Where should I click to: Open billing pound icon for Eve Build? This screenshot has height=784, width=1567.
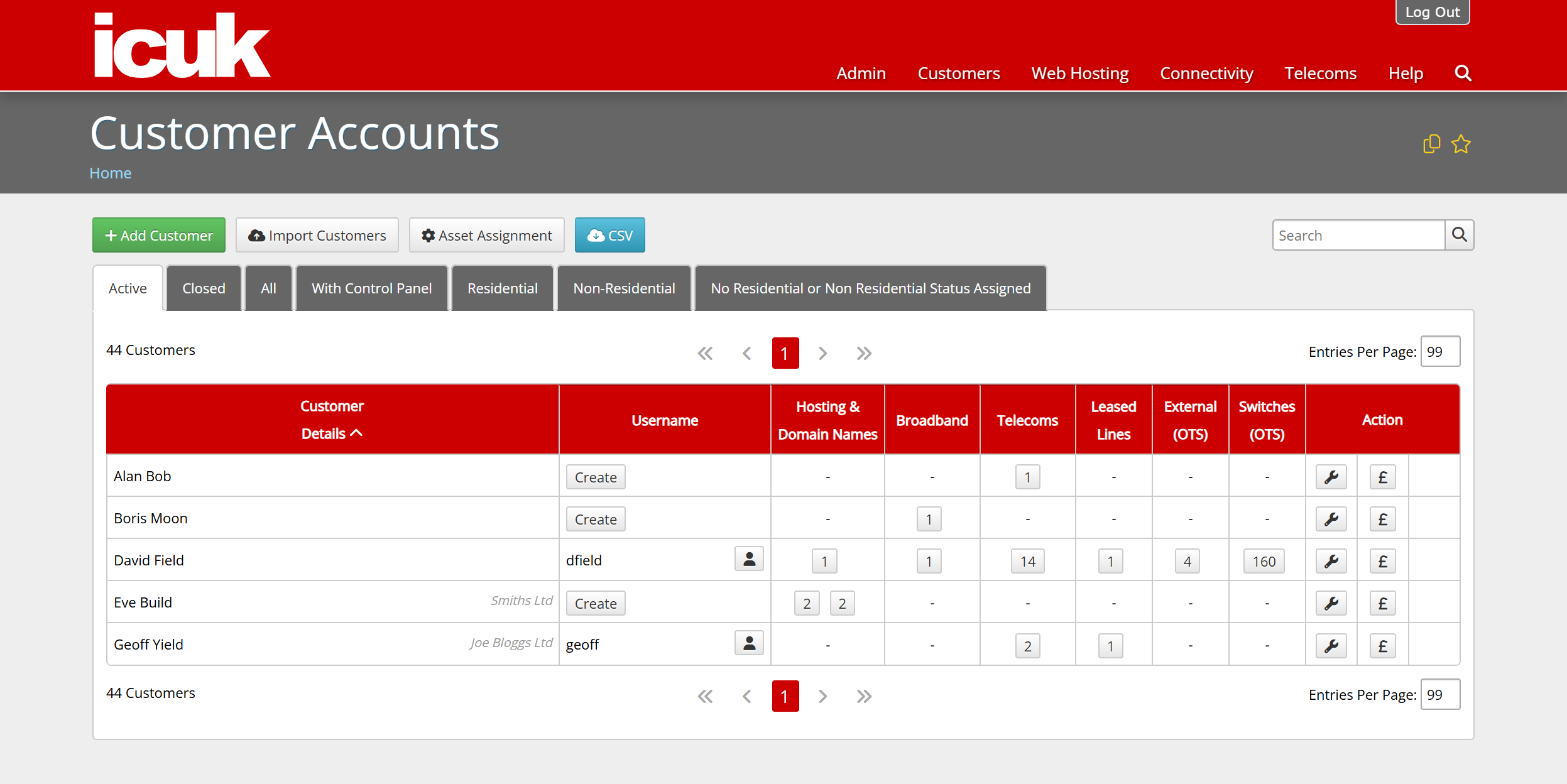1382,604
